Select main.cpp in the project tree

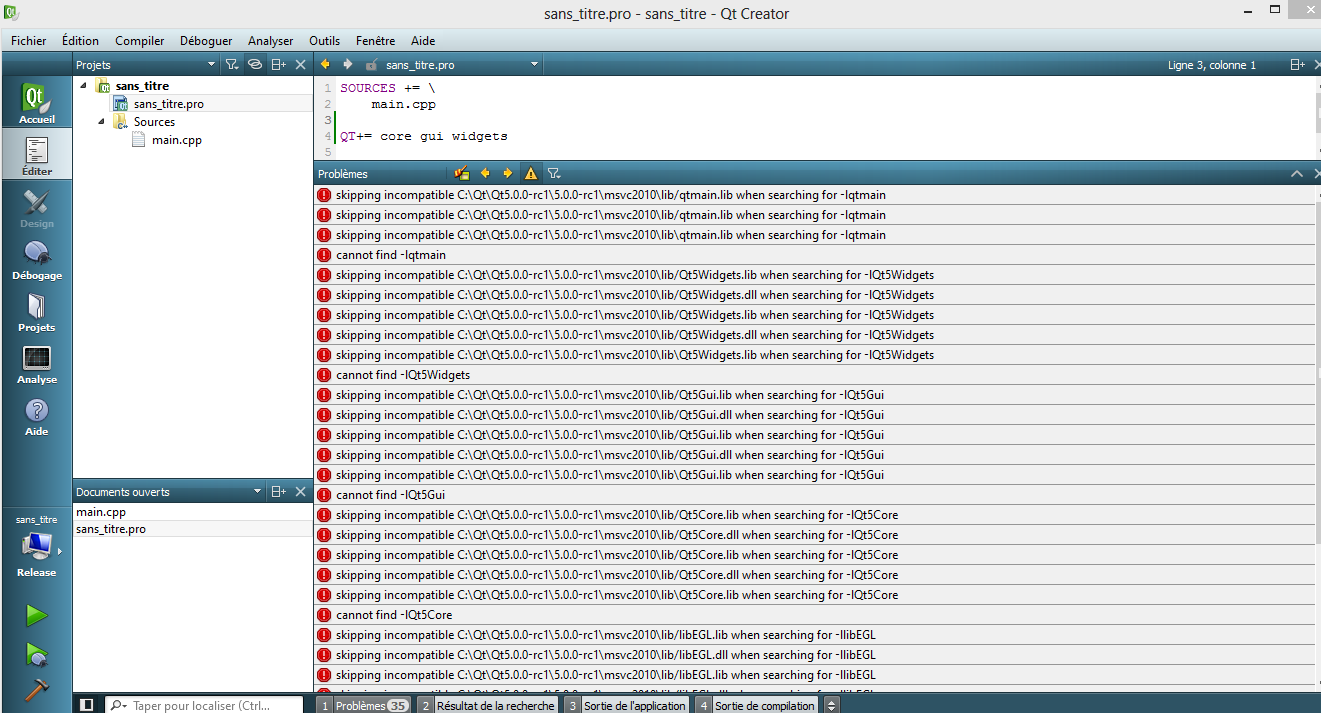tap(176, 140)
